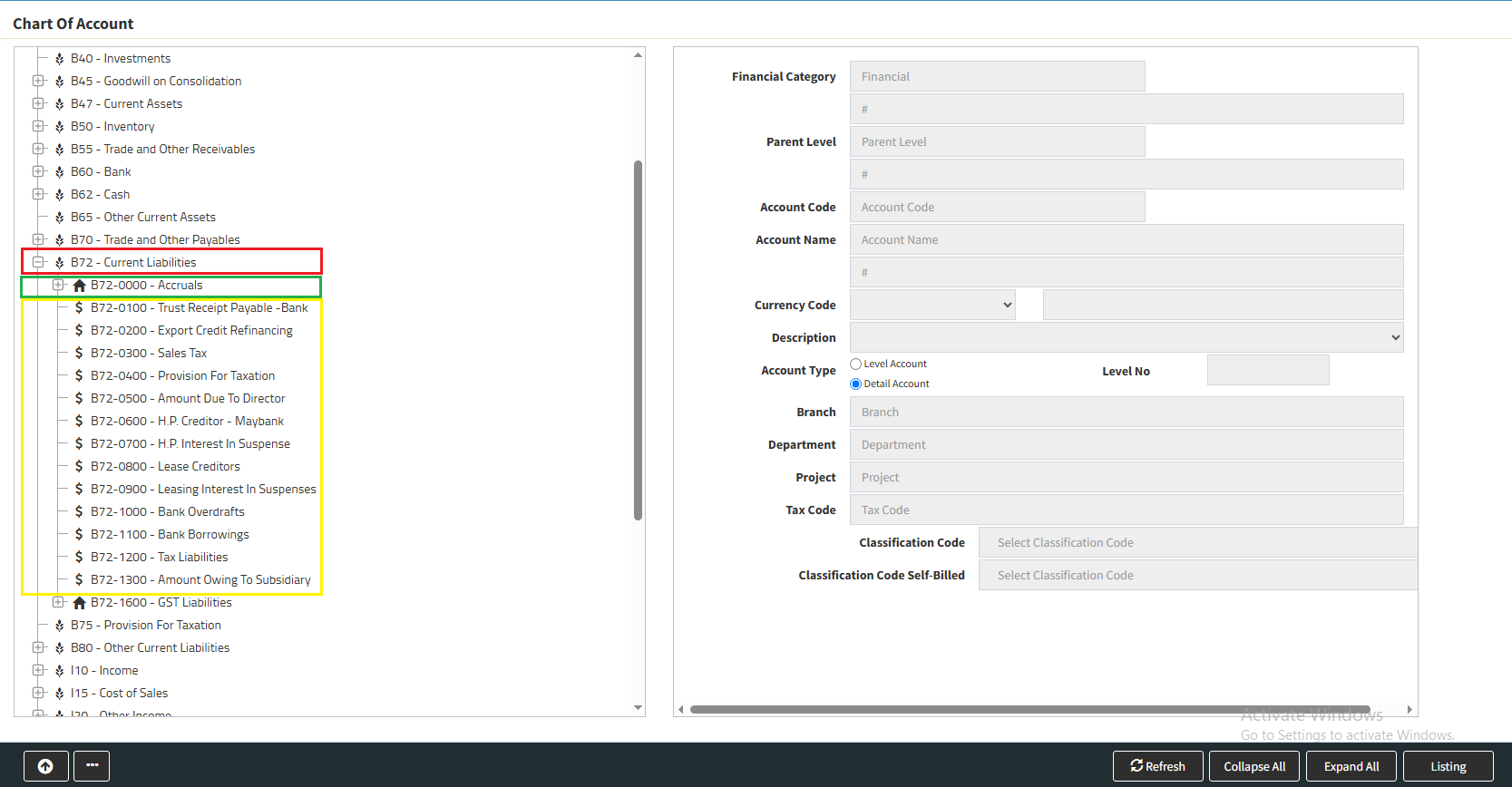Select the Level Account radio button
The height and width of the screenshot is (787, 1512).
[x=855, y=364]
